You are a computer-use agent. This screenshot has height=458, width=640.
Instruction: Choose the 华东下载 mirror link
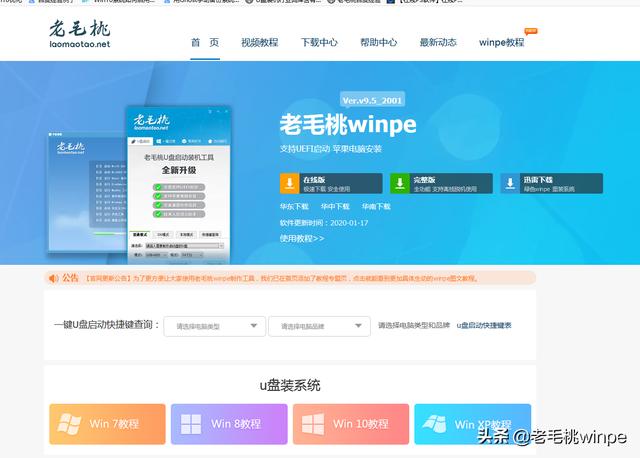coord(294,207)
